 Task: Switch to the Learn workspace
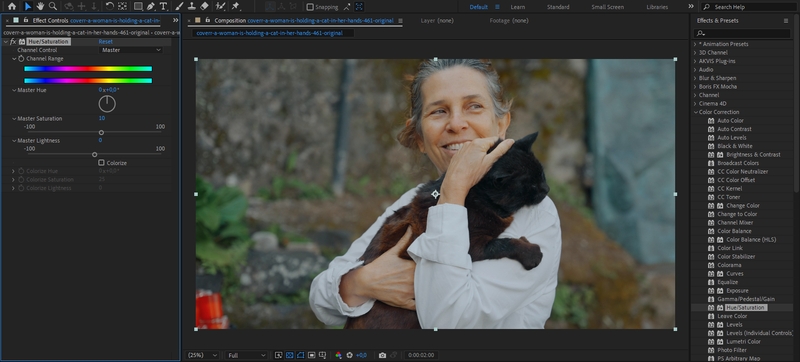(x=517, y=7)
